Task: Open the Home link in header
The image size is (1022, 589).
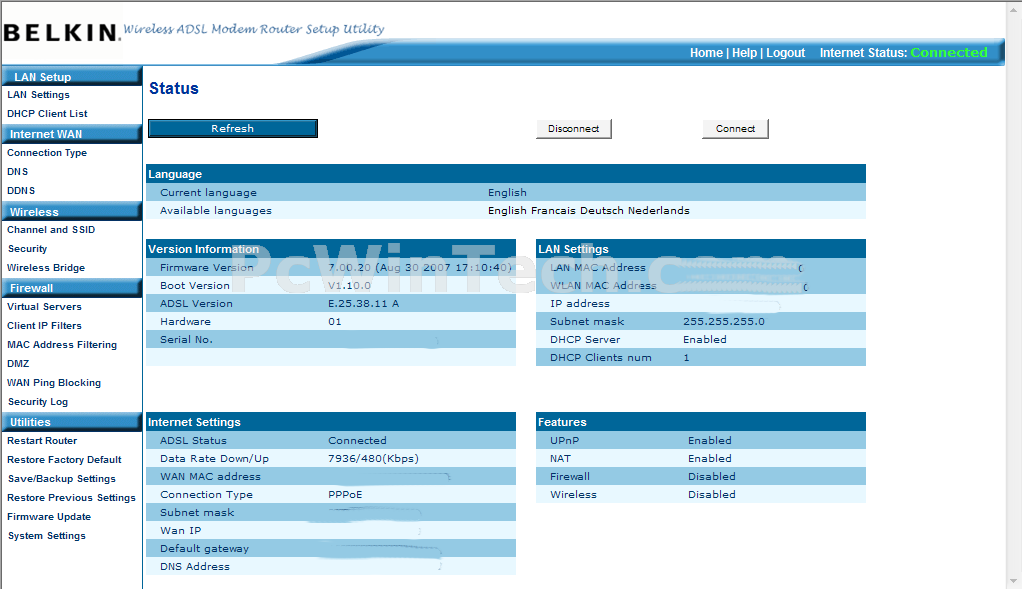Action: [707, 53]
